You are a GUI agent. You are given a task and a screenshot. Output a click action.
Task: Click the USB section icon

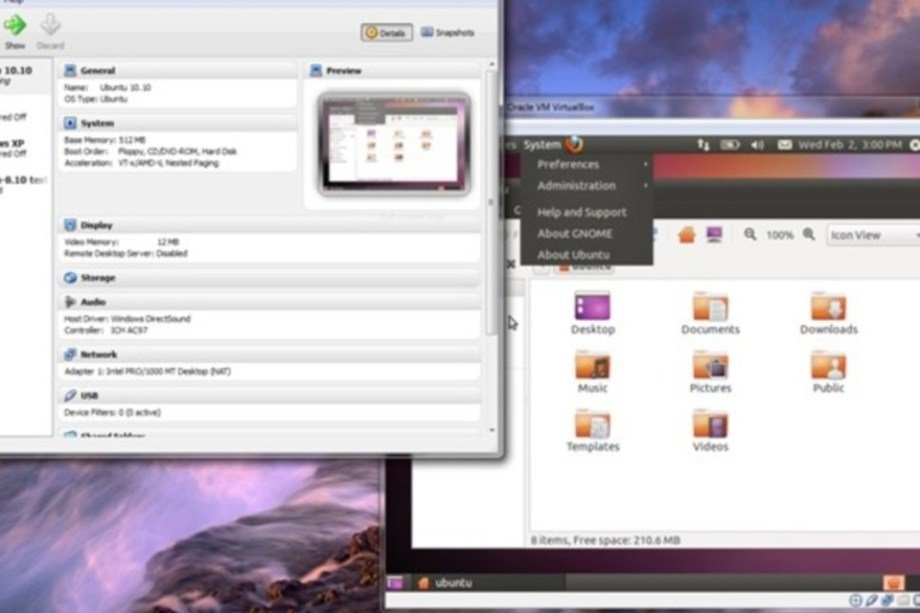point(70,395)
